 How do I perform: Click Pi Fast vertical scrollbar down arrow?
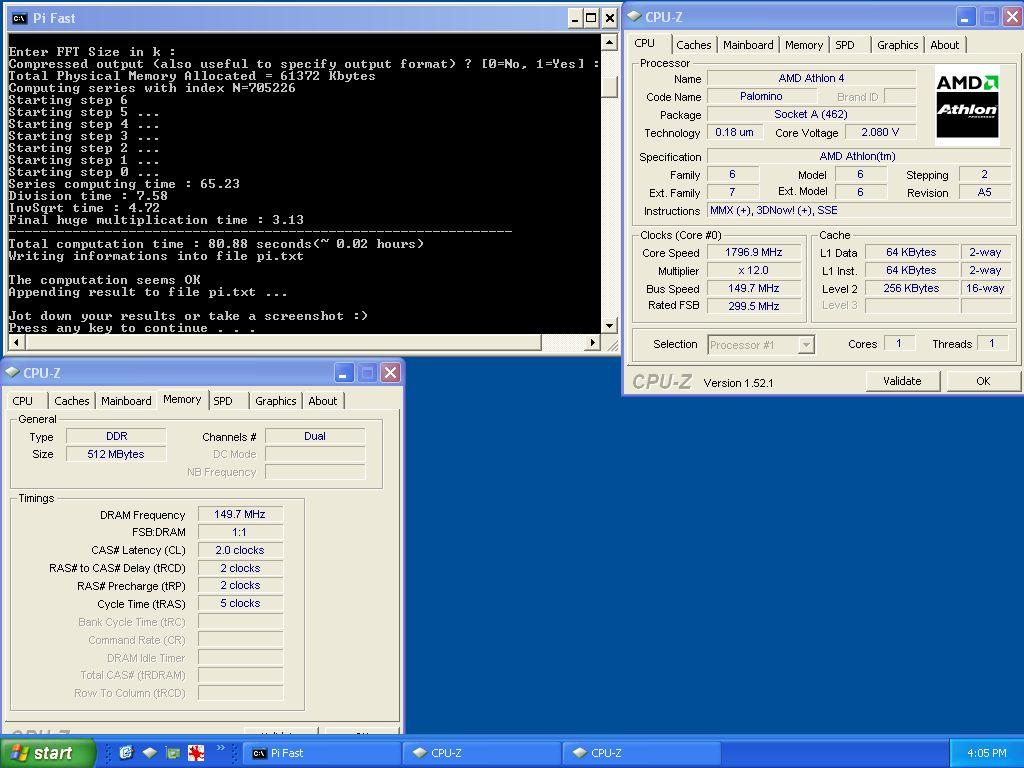click(609, 325)
